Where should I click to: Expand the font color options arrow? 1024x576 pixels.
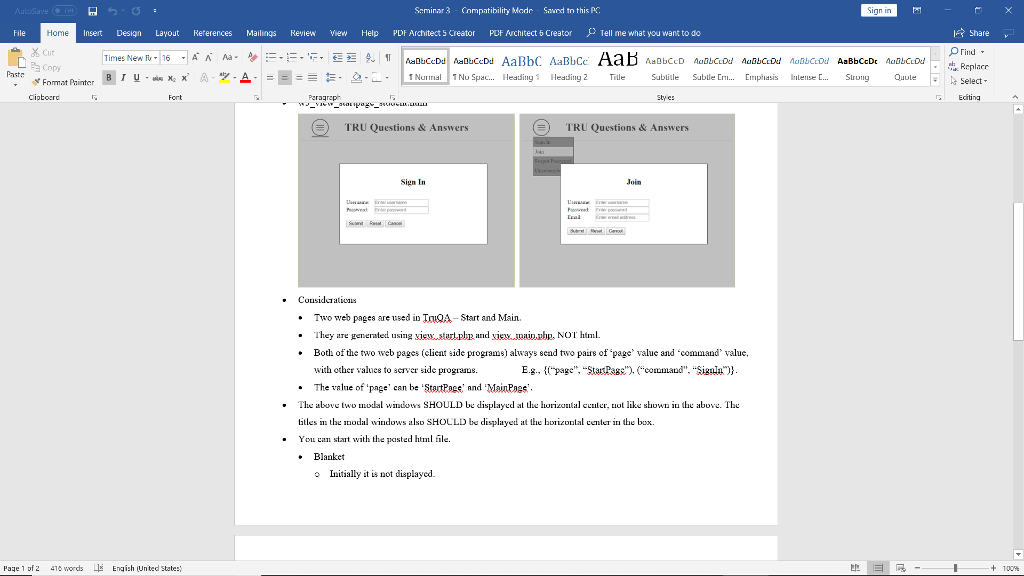coord(255,76)
